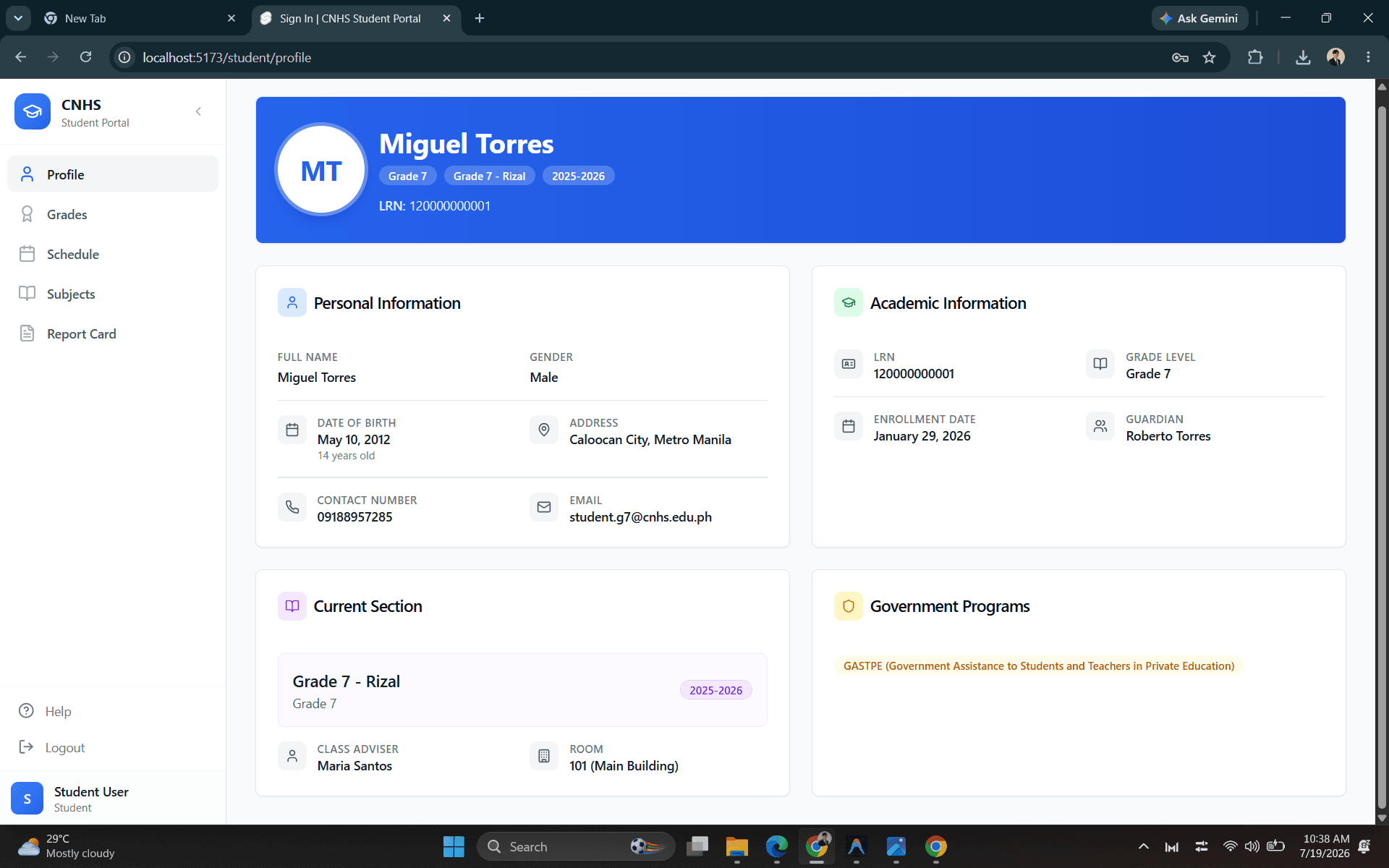
Task: Go to the Schedule page
Action: tap(113, 254)
